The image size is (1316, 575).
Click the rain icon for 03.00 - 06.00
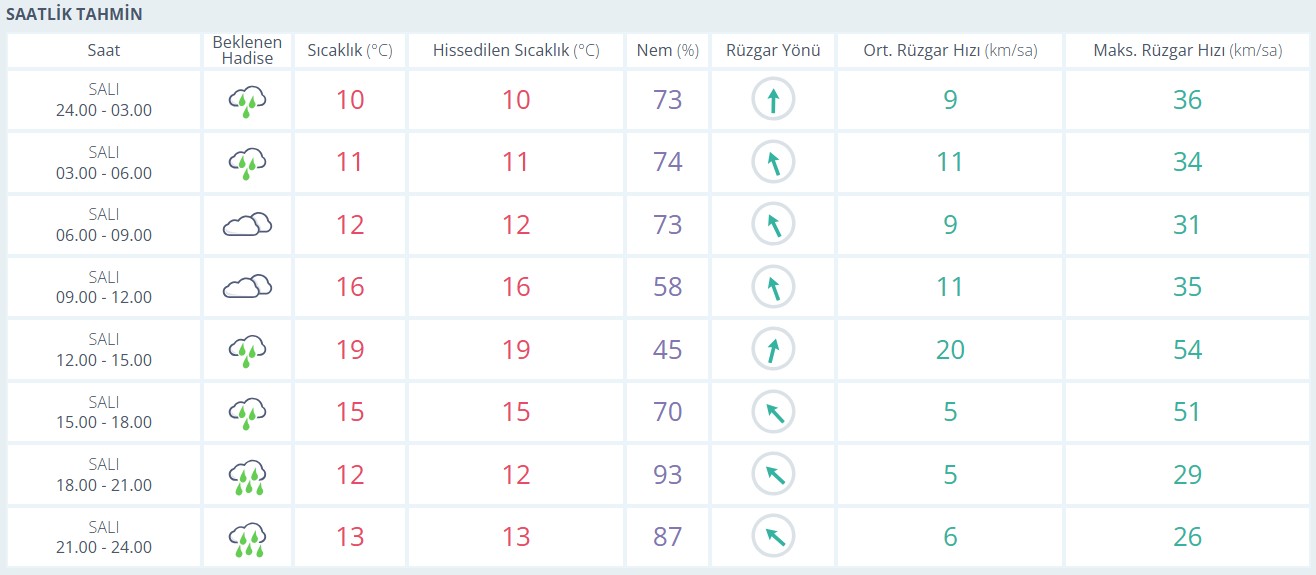[x=247, y=162]
